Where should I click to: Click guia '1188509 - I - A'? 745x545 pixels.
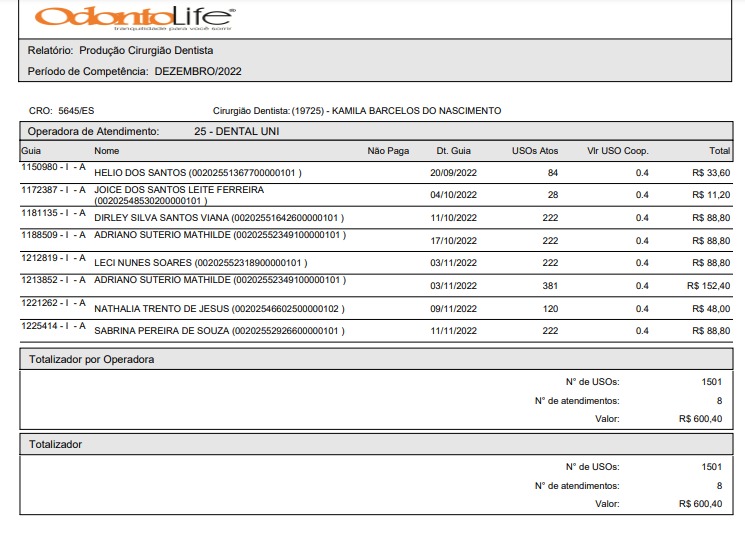click(x=53, y=235)
